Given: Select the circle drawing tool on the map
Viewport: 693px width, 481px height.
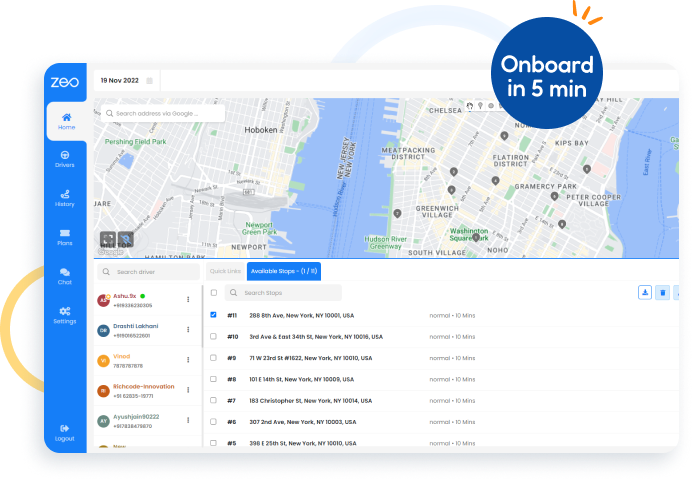Looking at the screenshot, I should point(491,106).
